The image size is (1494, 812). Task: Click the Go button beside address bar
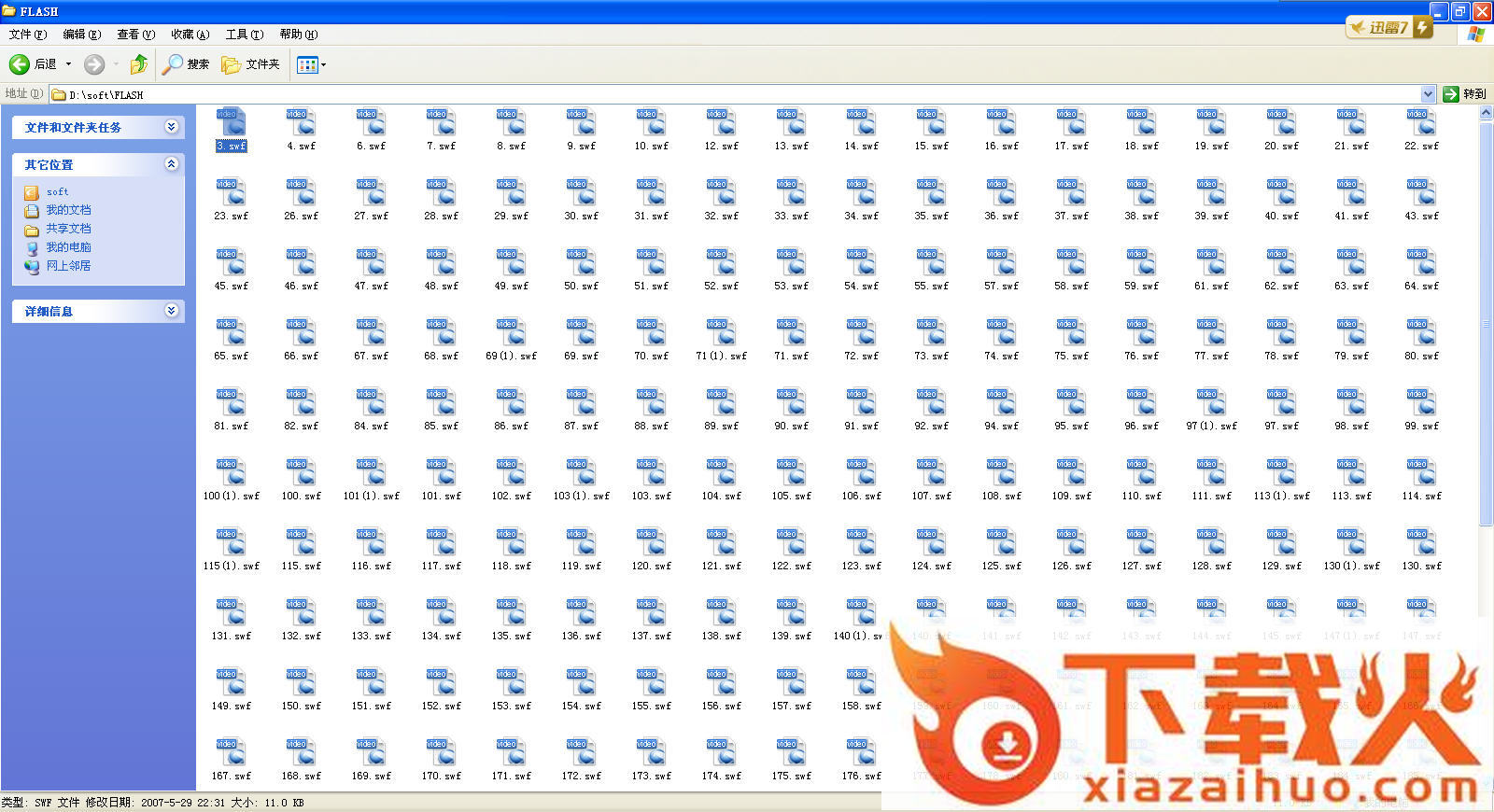coord(1464,94)
